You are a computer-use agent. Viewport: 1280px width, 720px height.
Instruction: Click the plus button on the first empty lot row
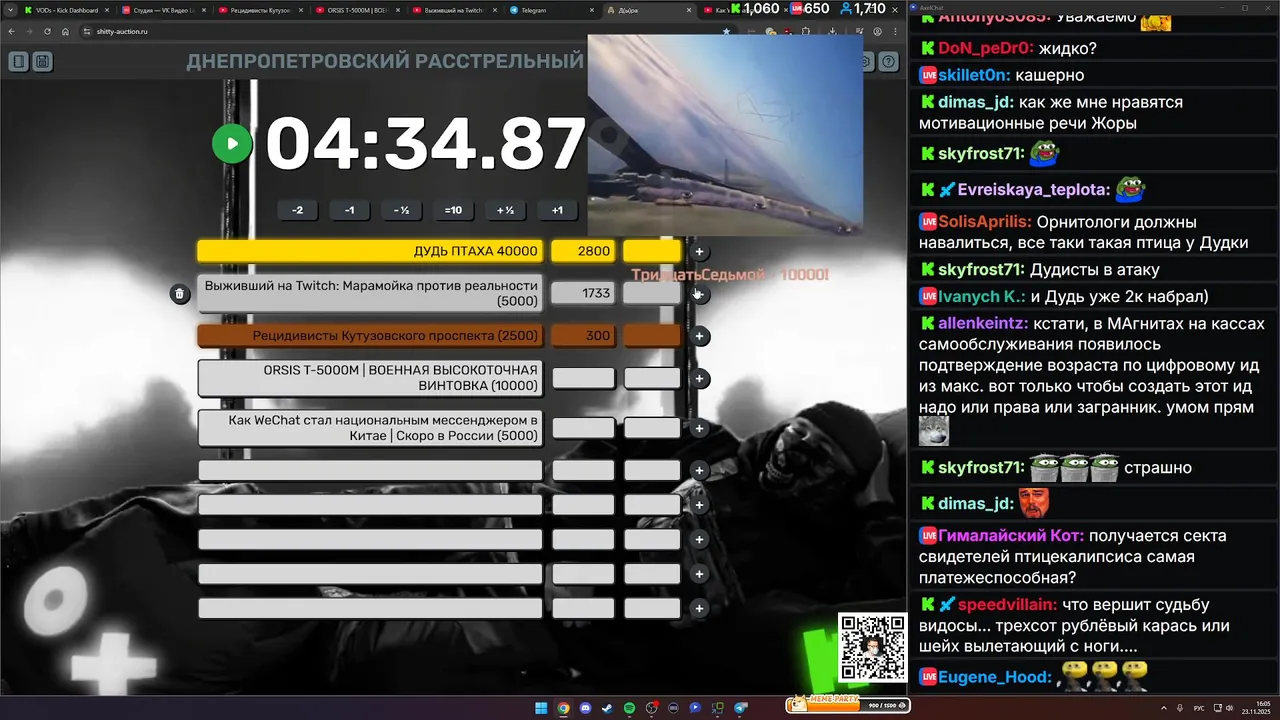pos(700,470)
